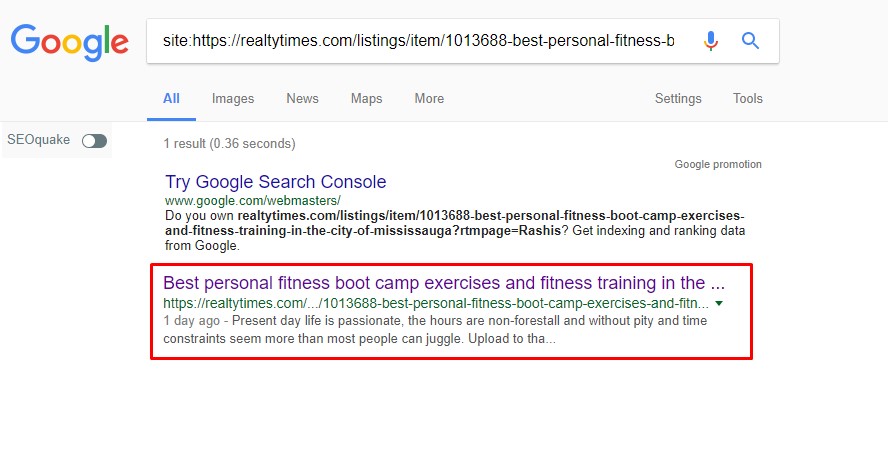This screenshot has height=473, width=888.
Task: Open the More search categories menu
Action: pos(429,98)
